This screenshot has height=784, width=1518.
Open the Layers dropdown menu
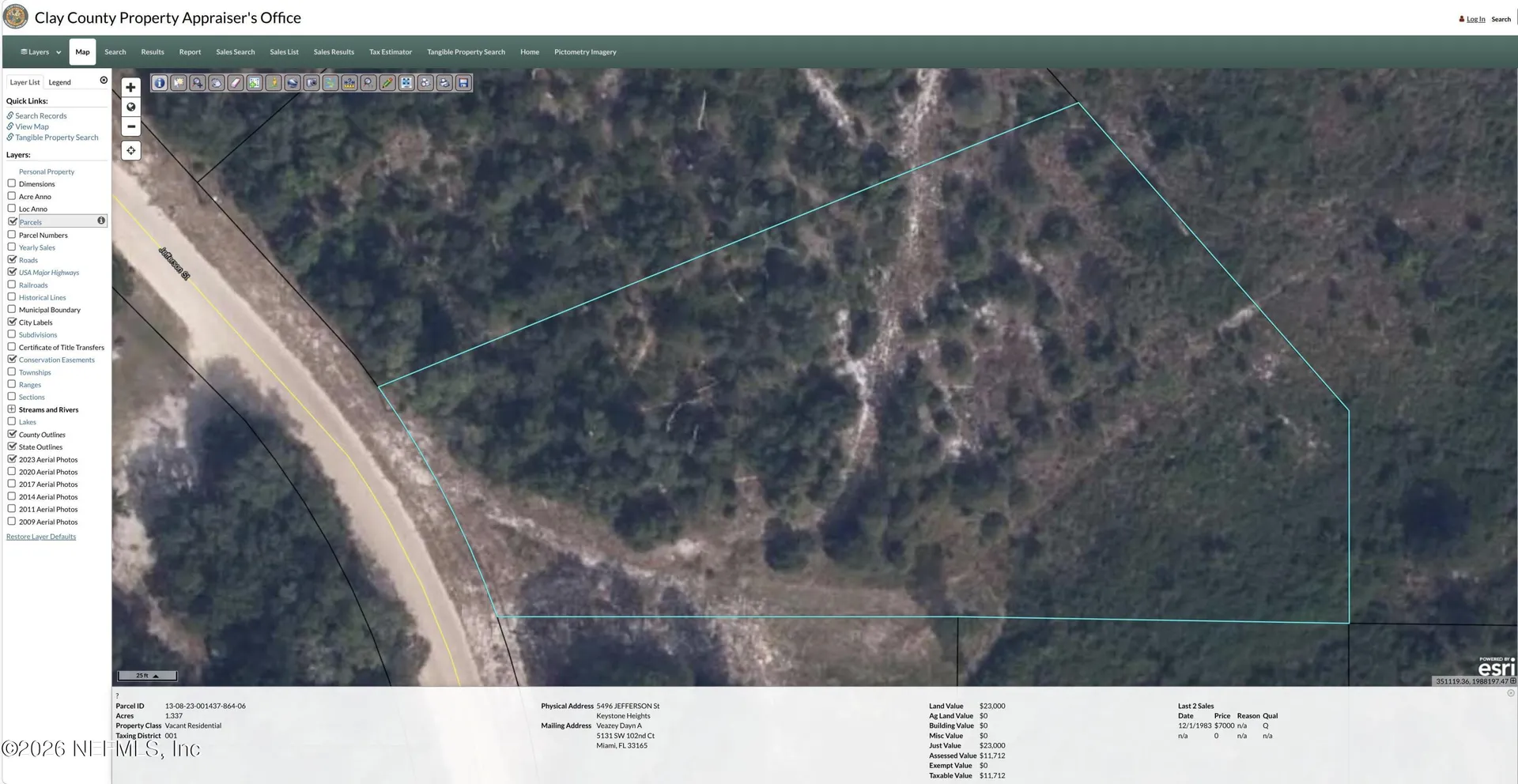pos(40,52)
